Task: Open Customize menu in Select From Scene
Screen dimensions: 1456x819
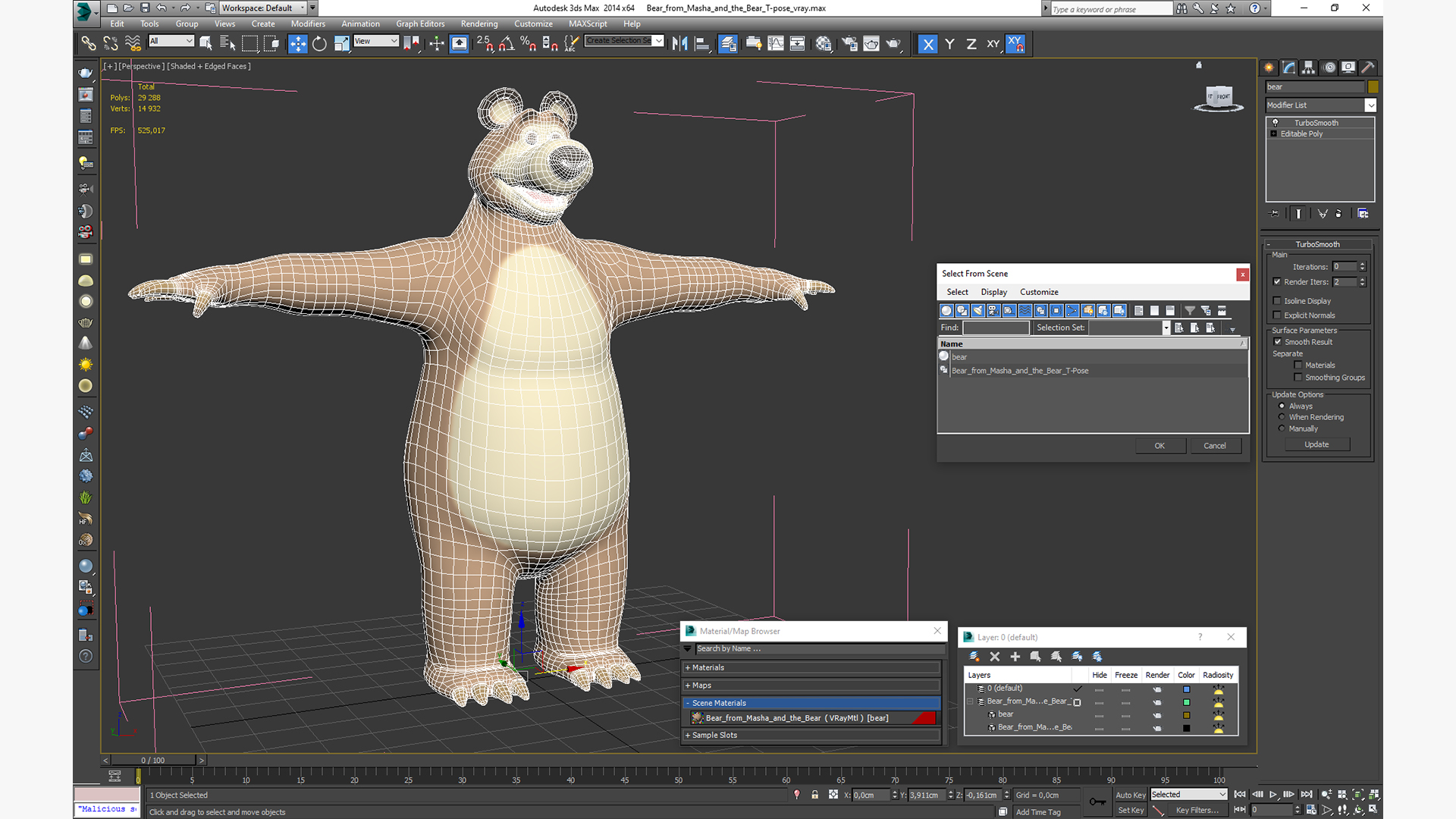Action: 1039,292
